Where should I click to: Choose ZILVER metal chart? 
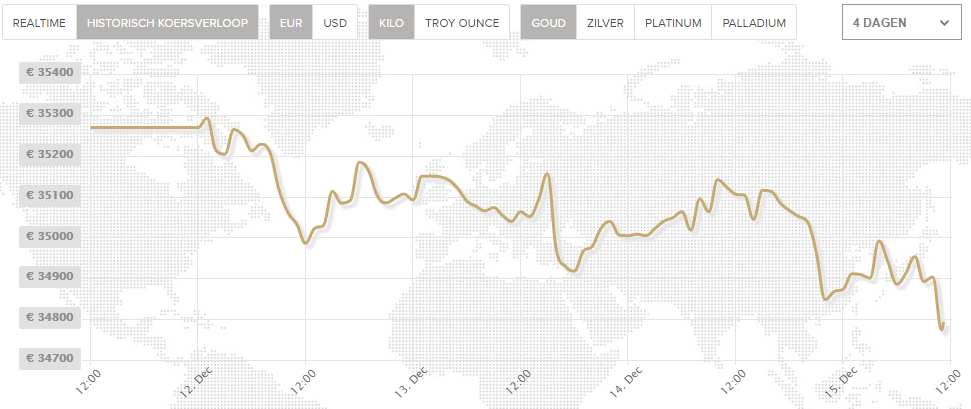[605, 22]
